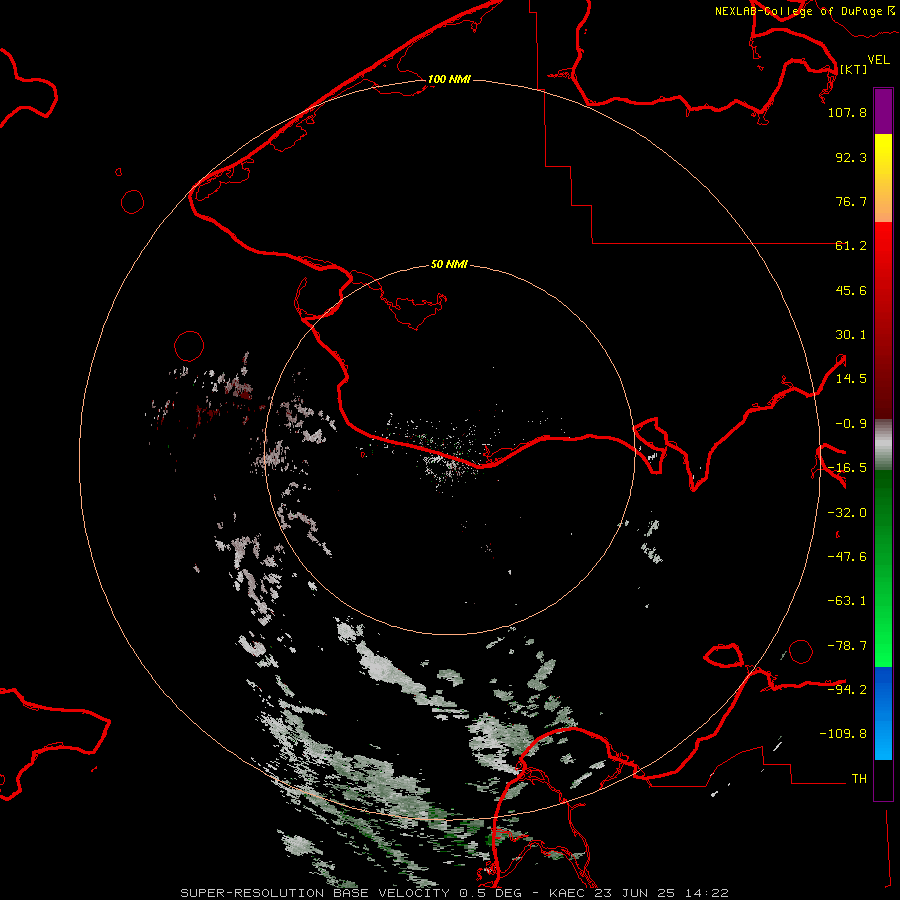The image size is (900, 900).
Task: Click the 14.5 value on the velocity scale
Action: point(851,379)
